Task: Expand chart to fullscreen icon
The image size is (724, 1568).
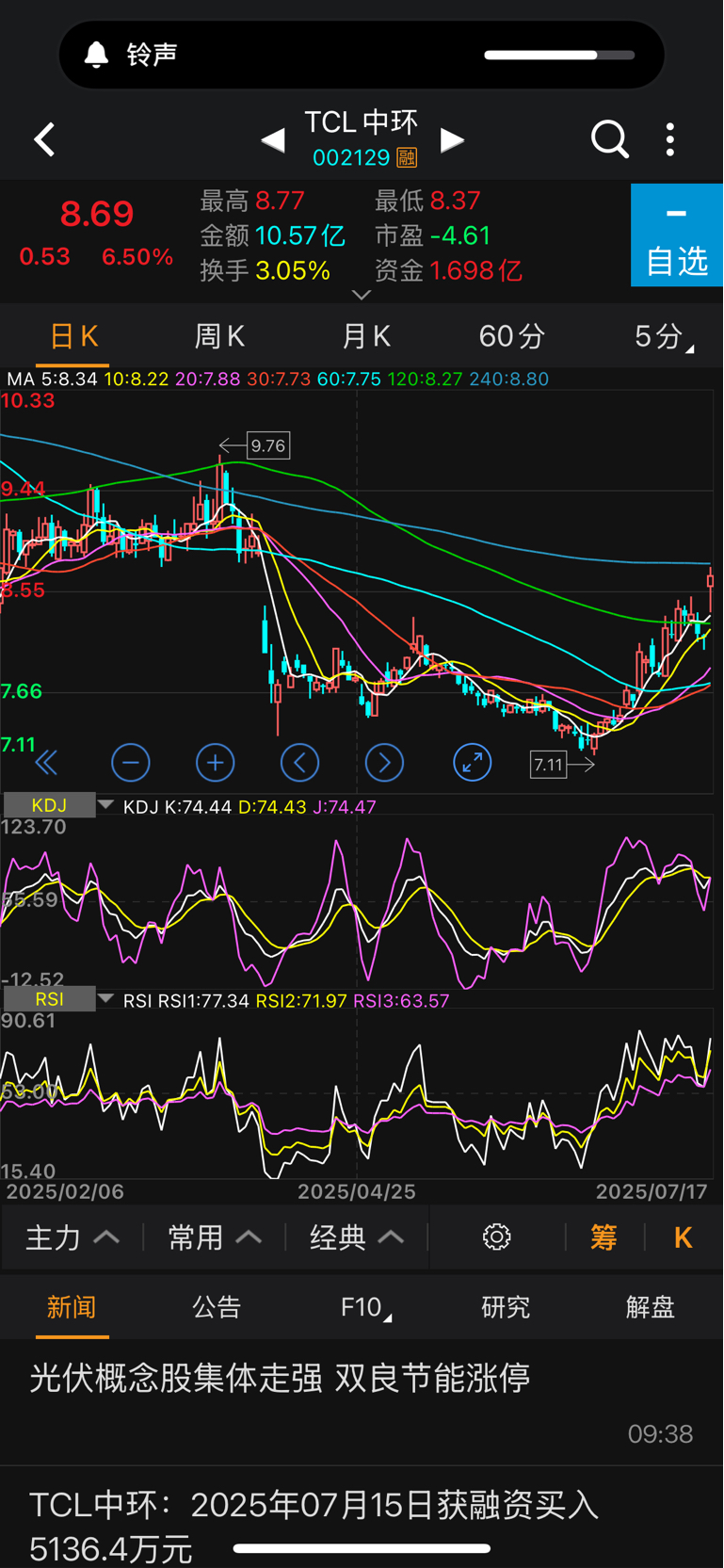Action: point(472,762)
